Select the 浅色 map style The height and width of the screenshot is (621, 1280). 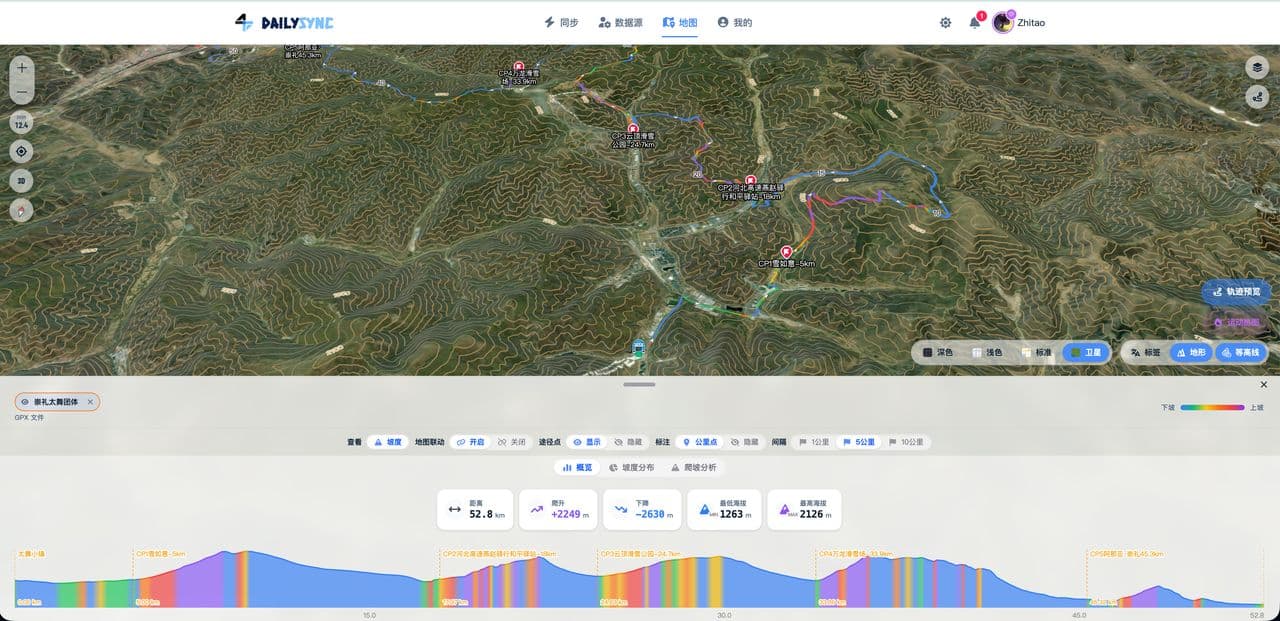[x=987, y=353]
